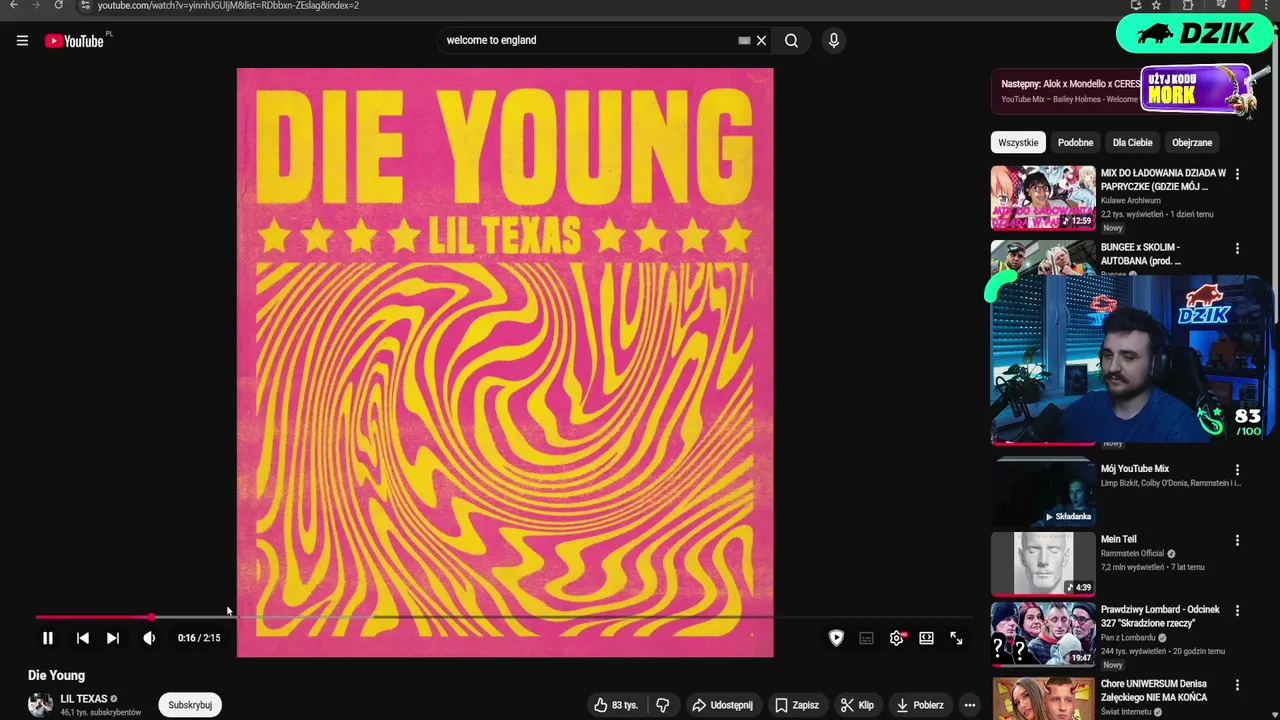The width and height of the screenshot is (1280, 720).
Task: Download video with Pobierz button
Action: coord(920,705)
